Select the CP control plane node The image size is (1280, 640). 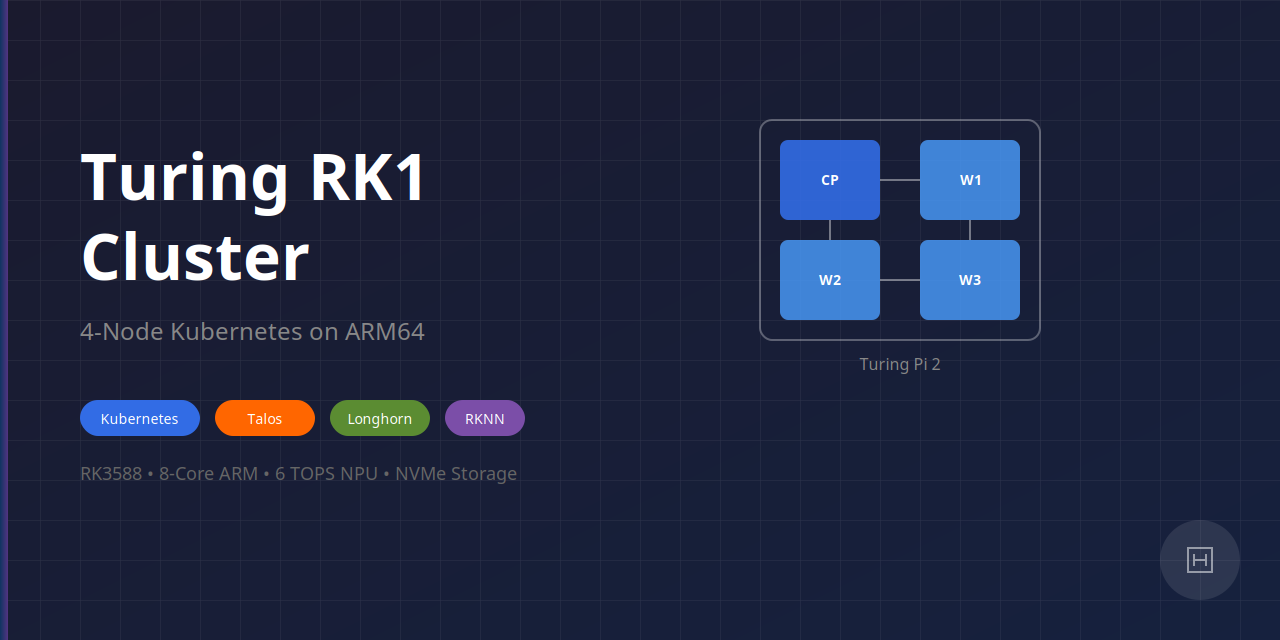click(x=830, y=180)
